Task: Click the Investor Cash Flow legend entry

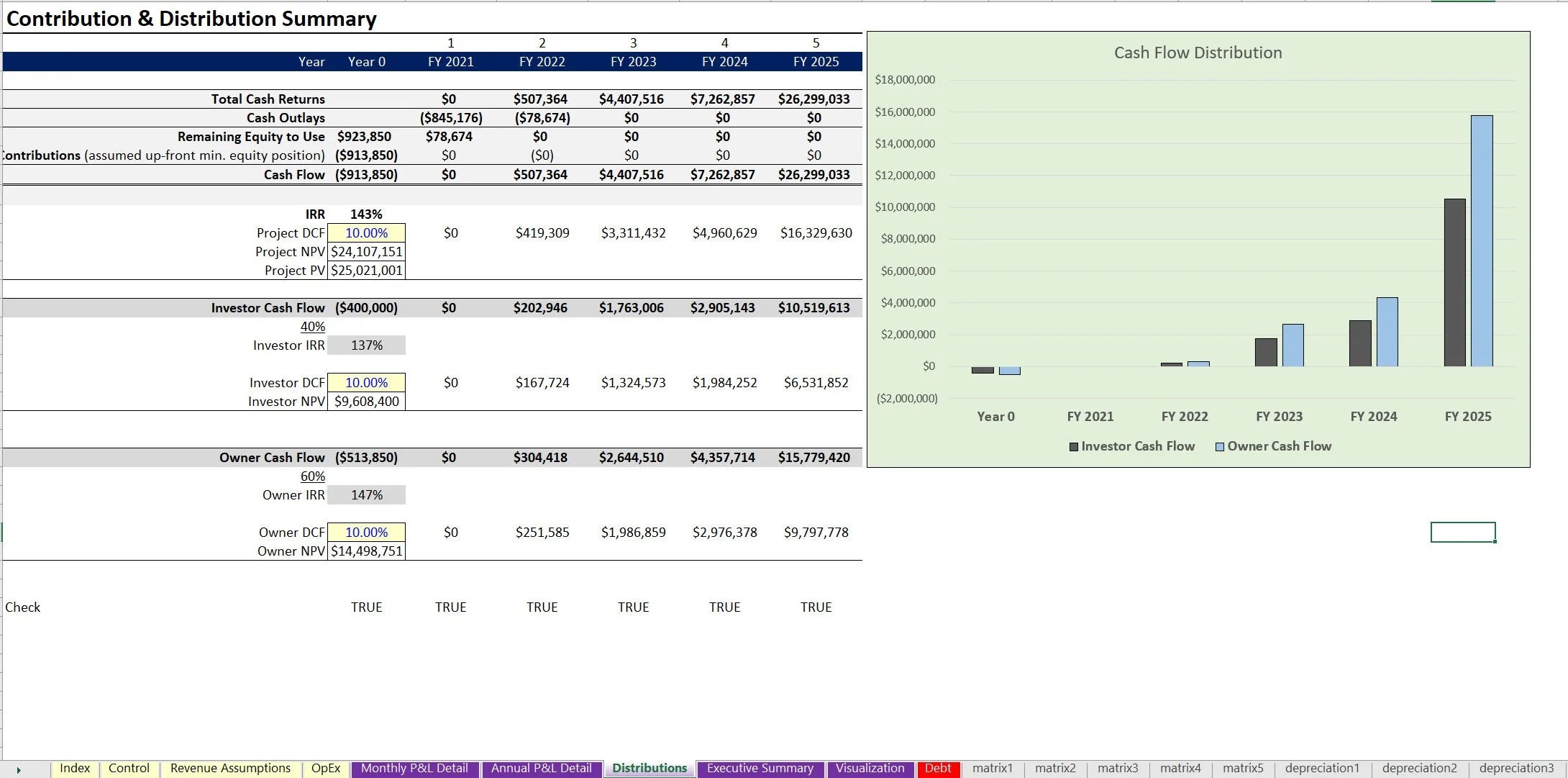Action: click(x=1133, y=445)
